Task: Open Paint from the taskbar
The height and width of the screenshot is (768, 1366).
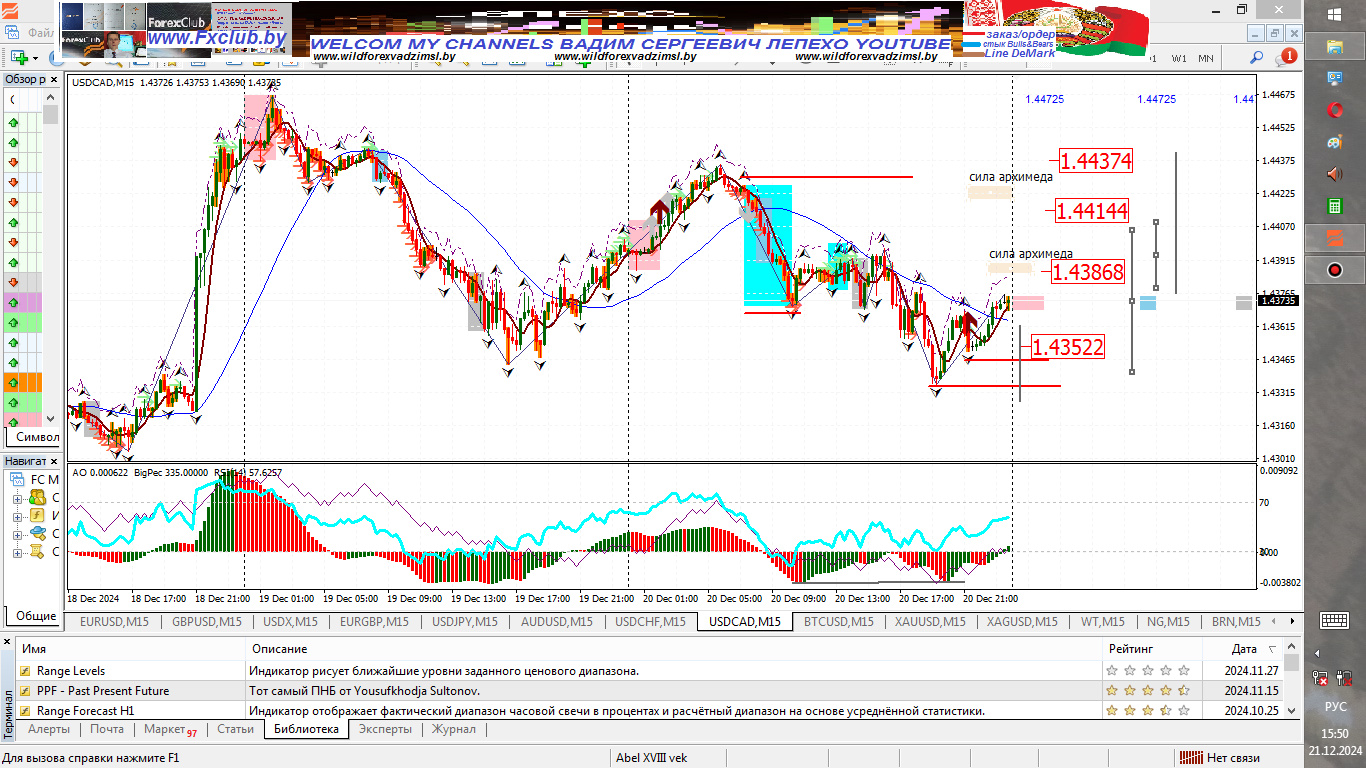Action: click(x=1335, y=142)
